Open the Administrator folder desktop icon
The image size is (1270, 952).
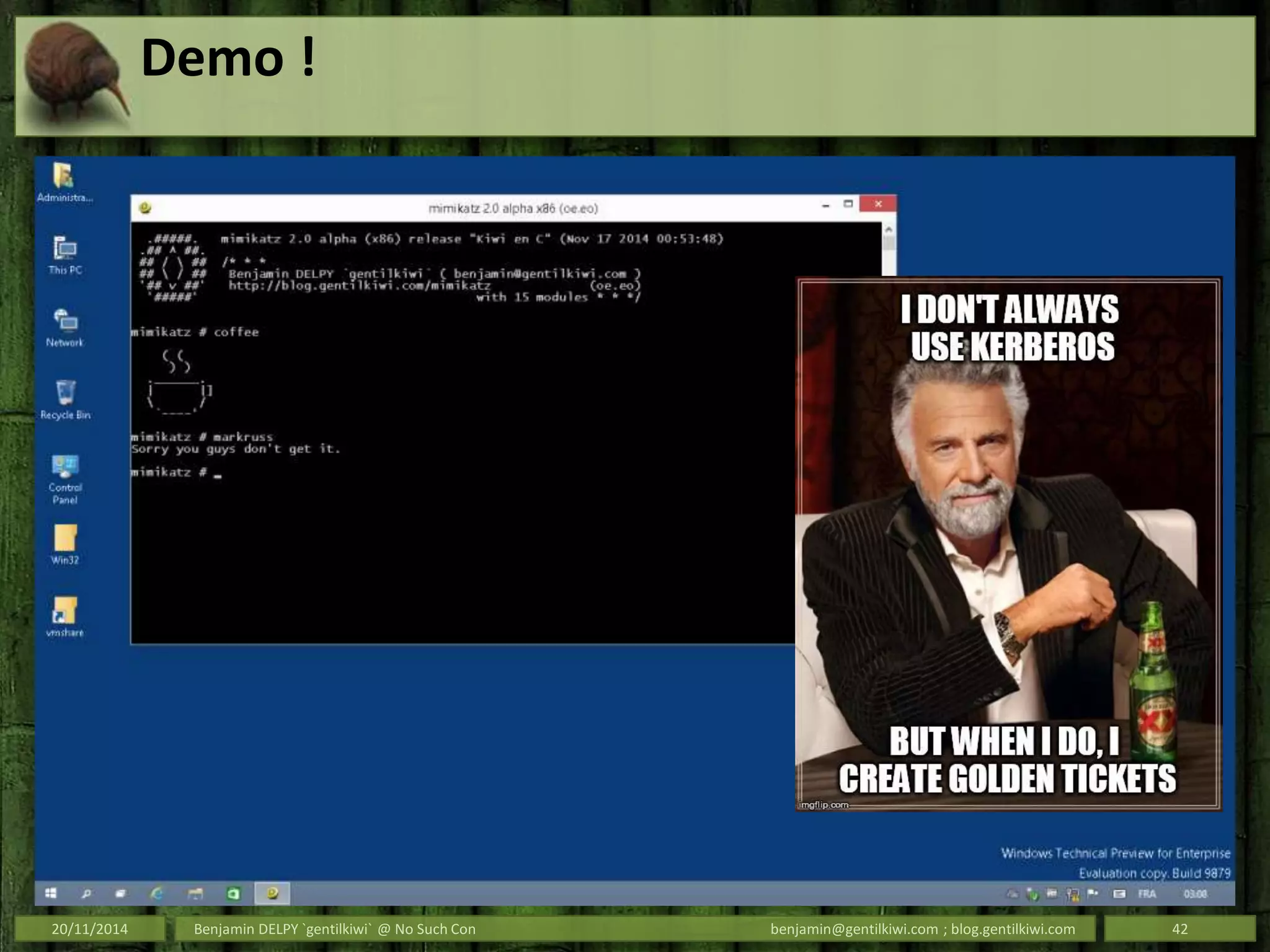[64, 182]
